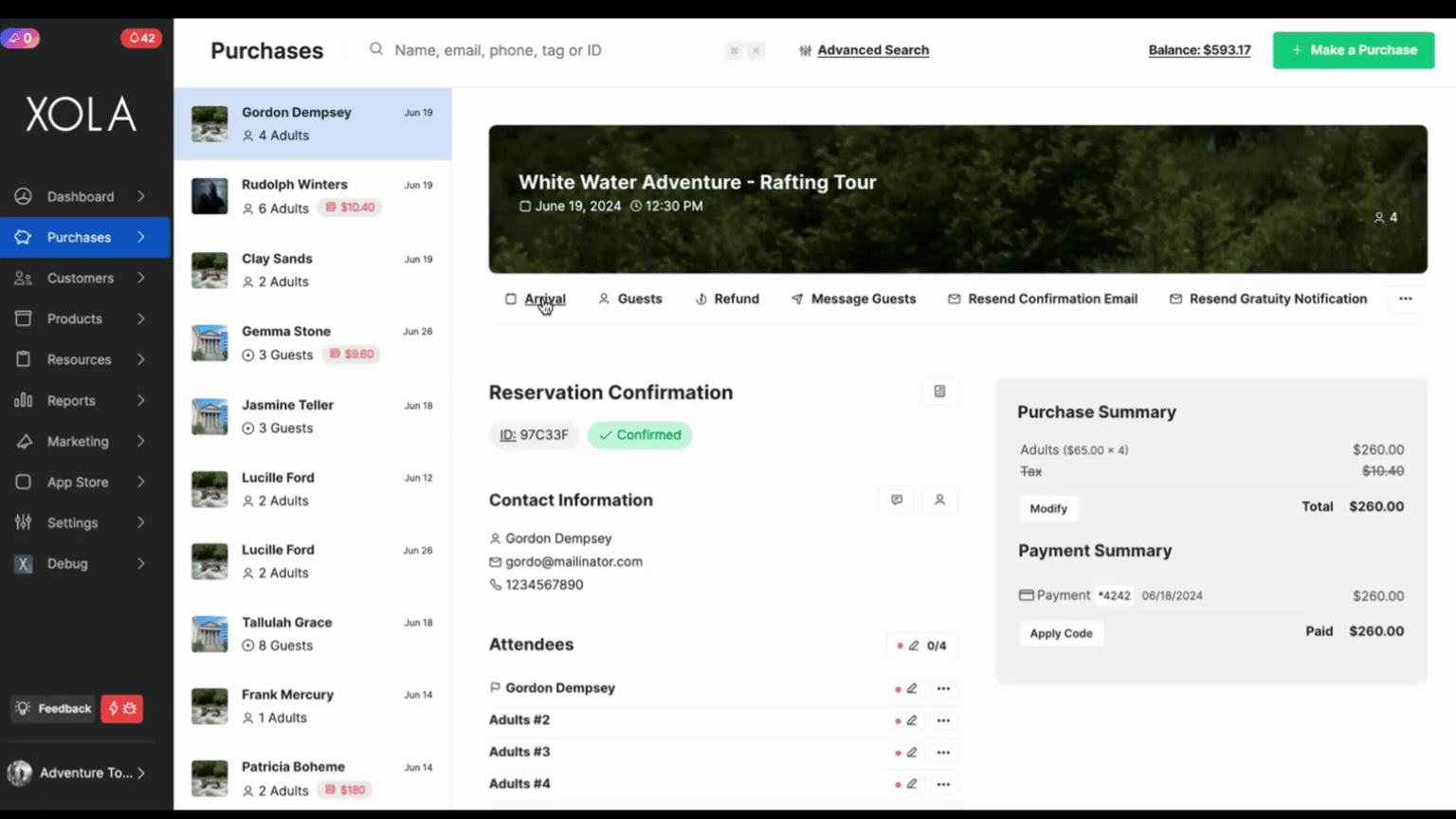Go to Purchases in sidebar

coord(85,237)
